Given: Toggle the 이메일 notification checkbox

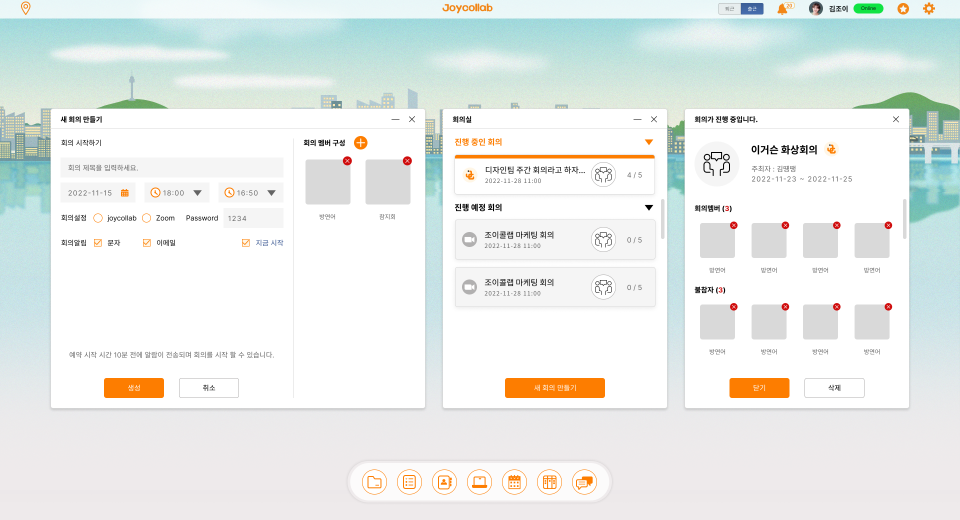Looking at the screenshot, I should pos(147,243).
